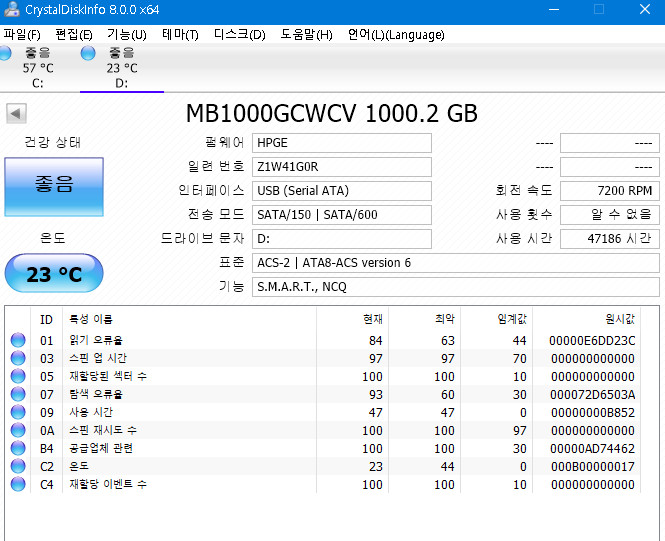
Task: Click status orb of B4 공급업체 관련 row
Action: coord(18,448)
